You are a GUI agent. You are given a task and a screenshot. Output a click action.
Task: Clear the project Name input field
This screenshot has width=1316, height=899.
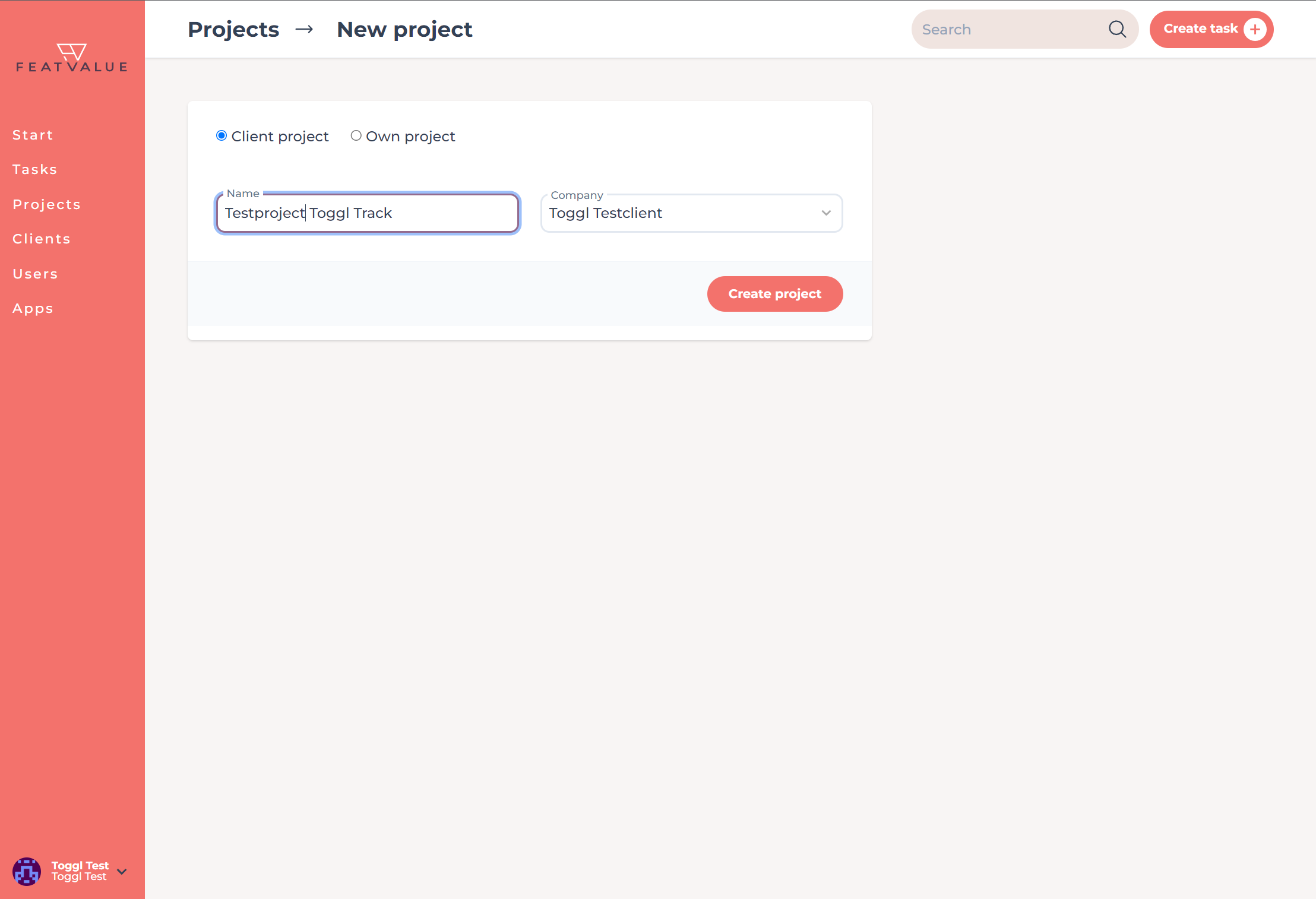pos(367,213)
